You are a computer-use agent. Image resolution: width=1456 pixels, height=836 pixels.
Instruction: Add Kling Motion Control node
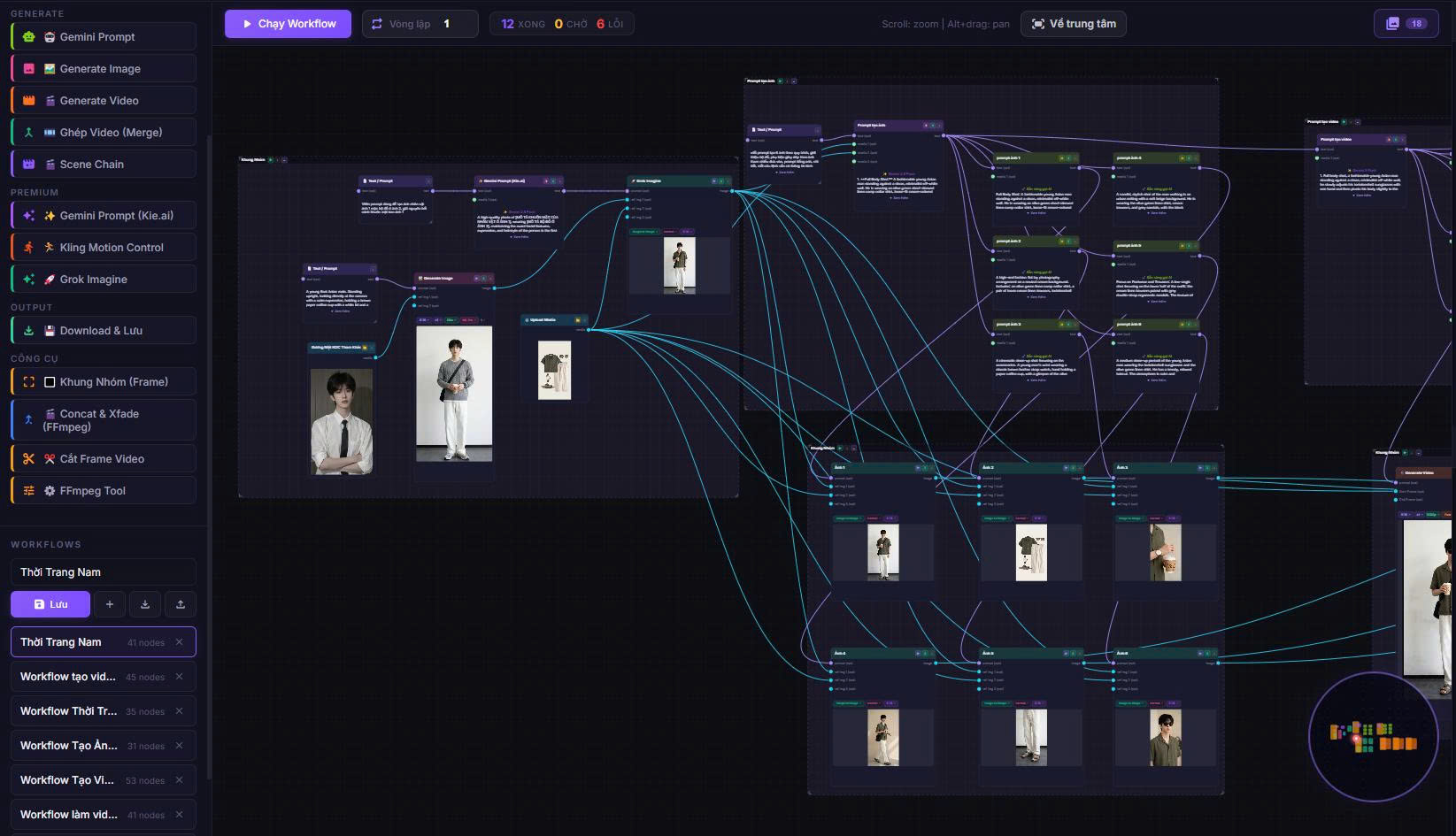pos(104,247)
